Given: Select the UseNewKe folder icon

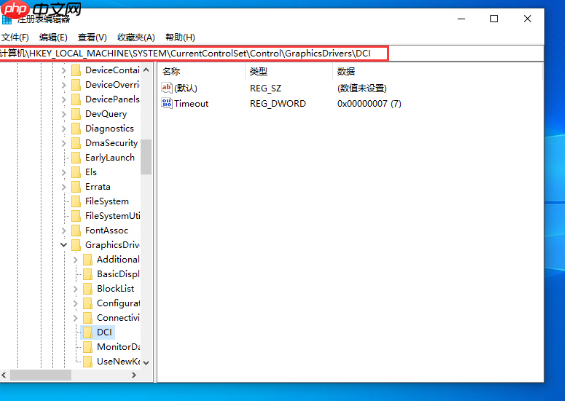Looking at the screenshot, I should (x=88, y=362).
